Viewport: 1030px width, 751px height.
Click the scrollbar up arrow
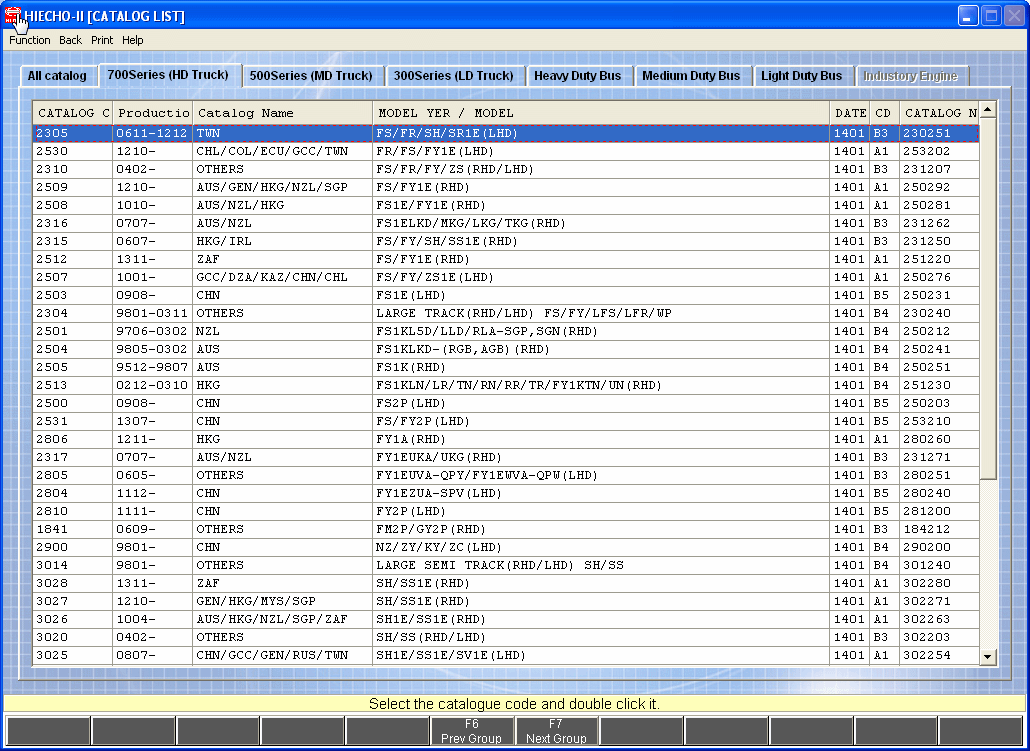[988, 110]
